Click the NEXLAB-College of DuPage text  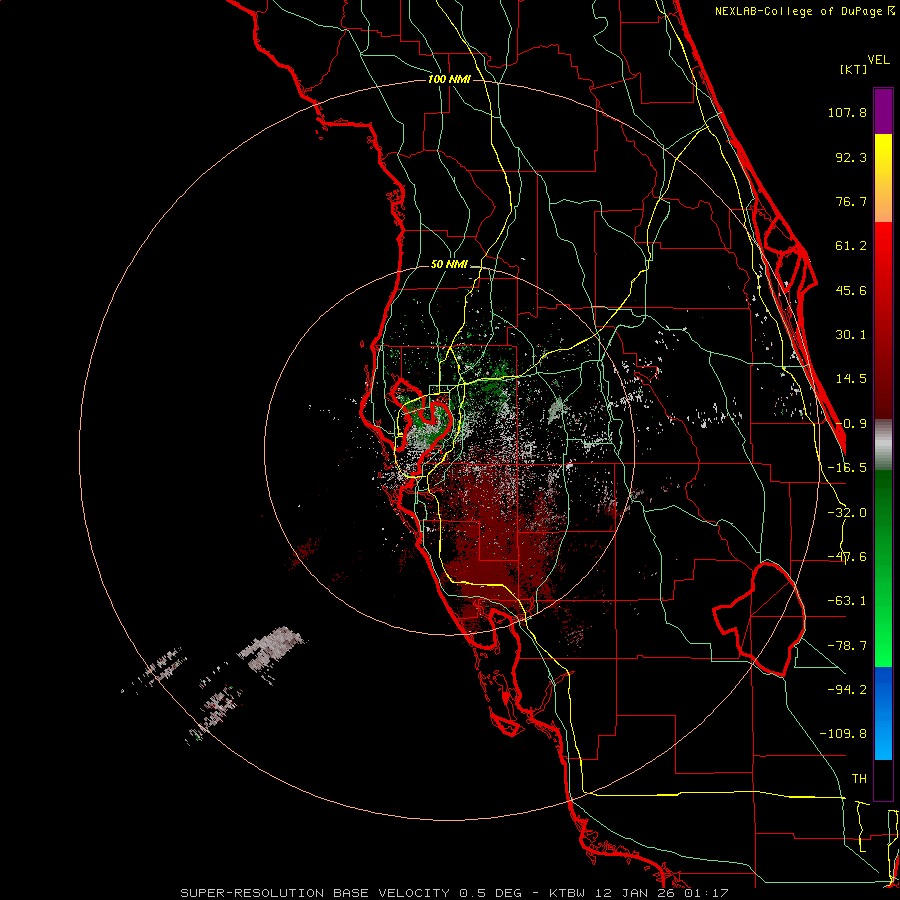point(800,11)
